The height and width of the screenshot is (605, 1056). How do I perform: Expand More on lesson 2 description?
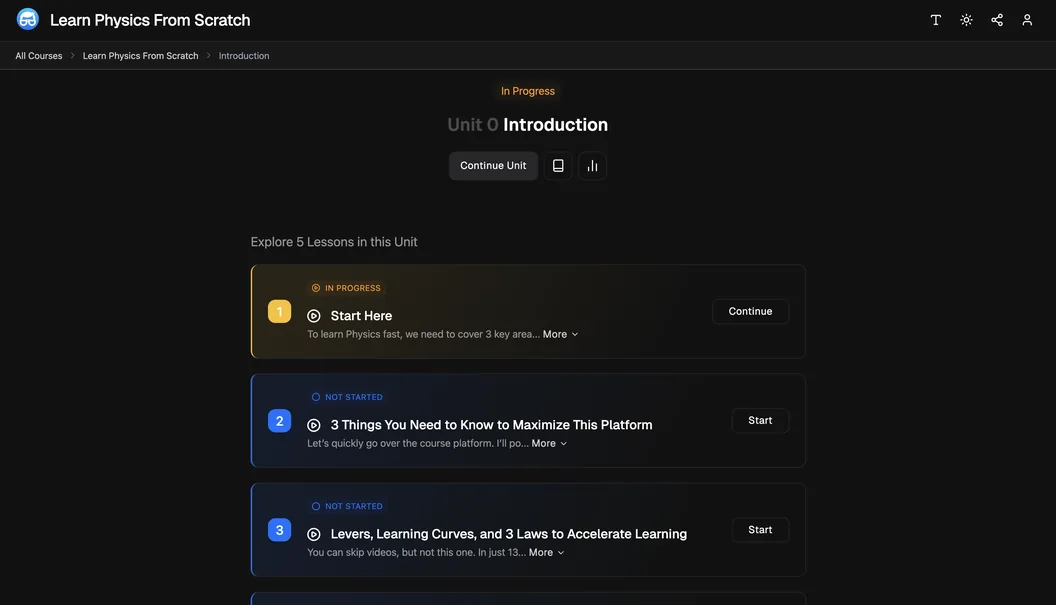click(x=549, y=443)
